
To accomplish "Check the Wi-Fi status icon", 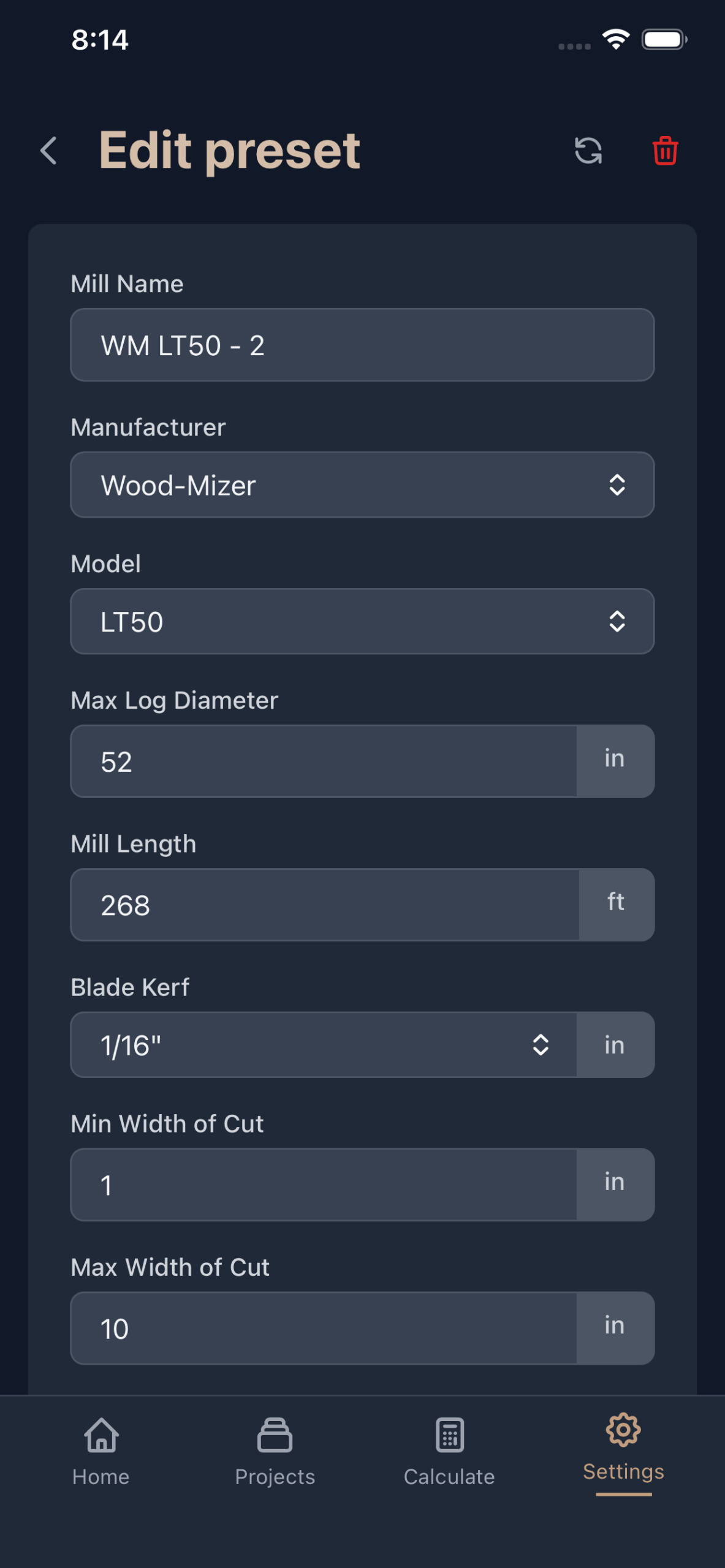I will [616, 40].
